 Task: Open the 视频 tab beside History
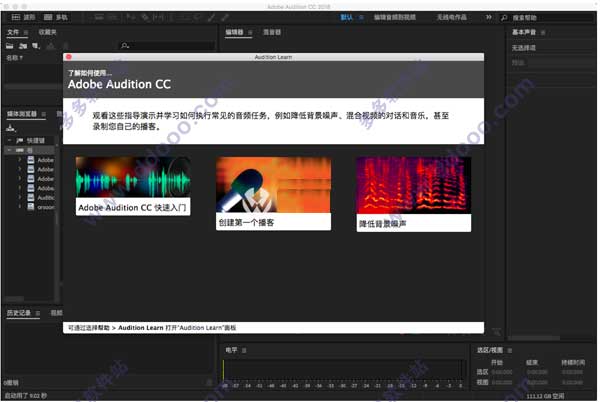[56, 313]
